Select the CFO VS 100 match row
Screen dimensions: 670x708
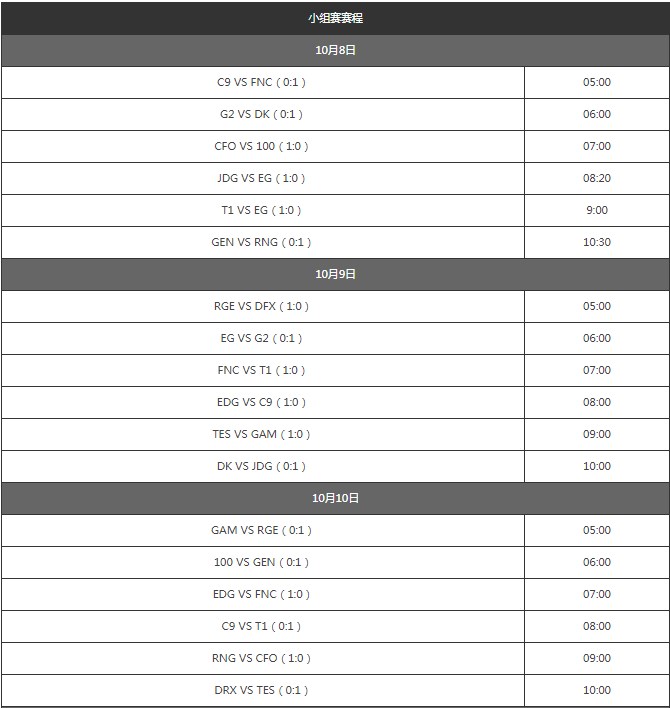click(261, 146)
